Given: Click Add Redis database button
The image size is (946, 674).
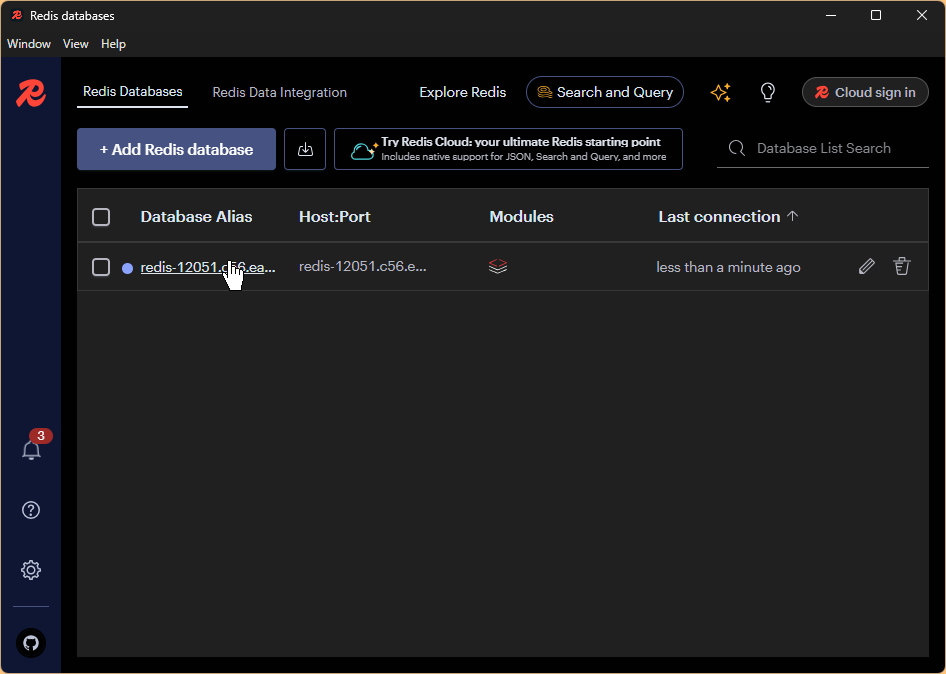Looking at the screenshot, I should pos(176,149).
